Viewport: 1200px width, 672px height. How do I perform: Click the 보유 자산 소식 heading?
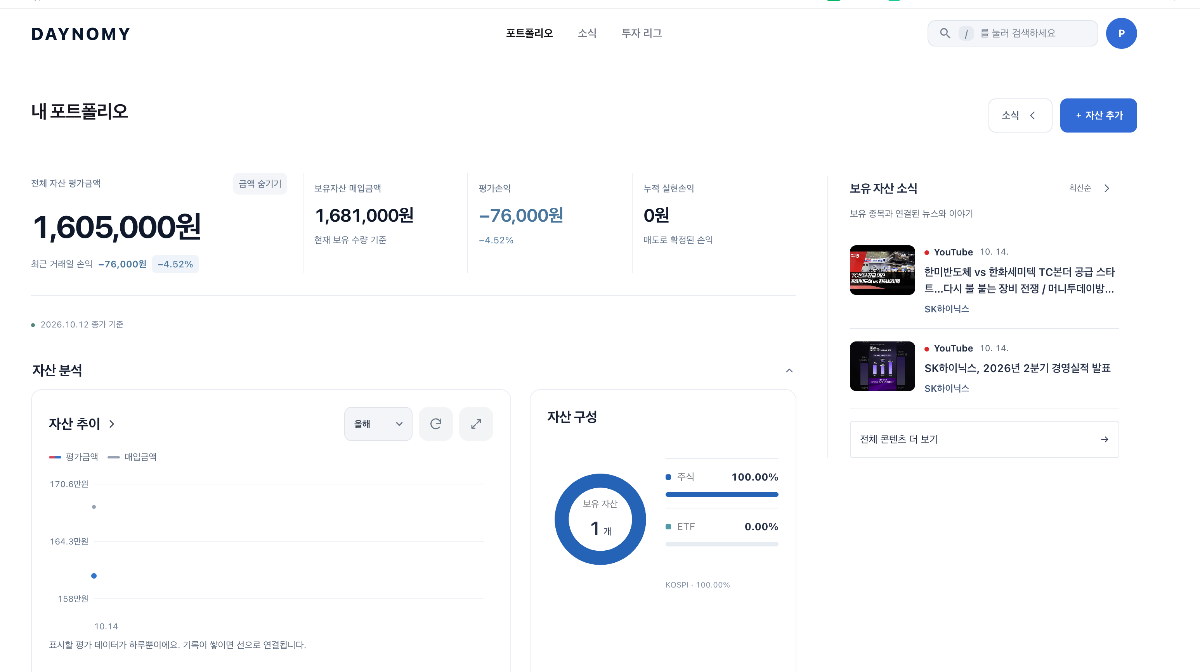click(883, 188)
